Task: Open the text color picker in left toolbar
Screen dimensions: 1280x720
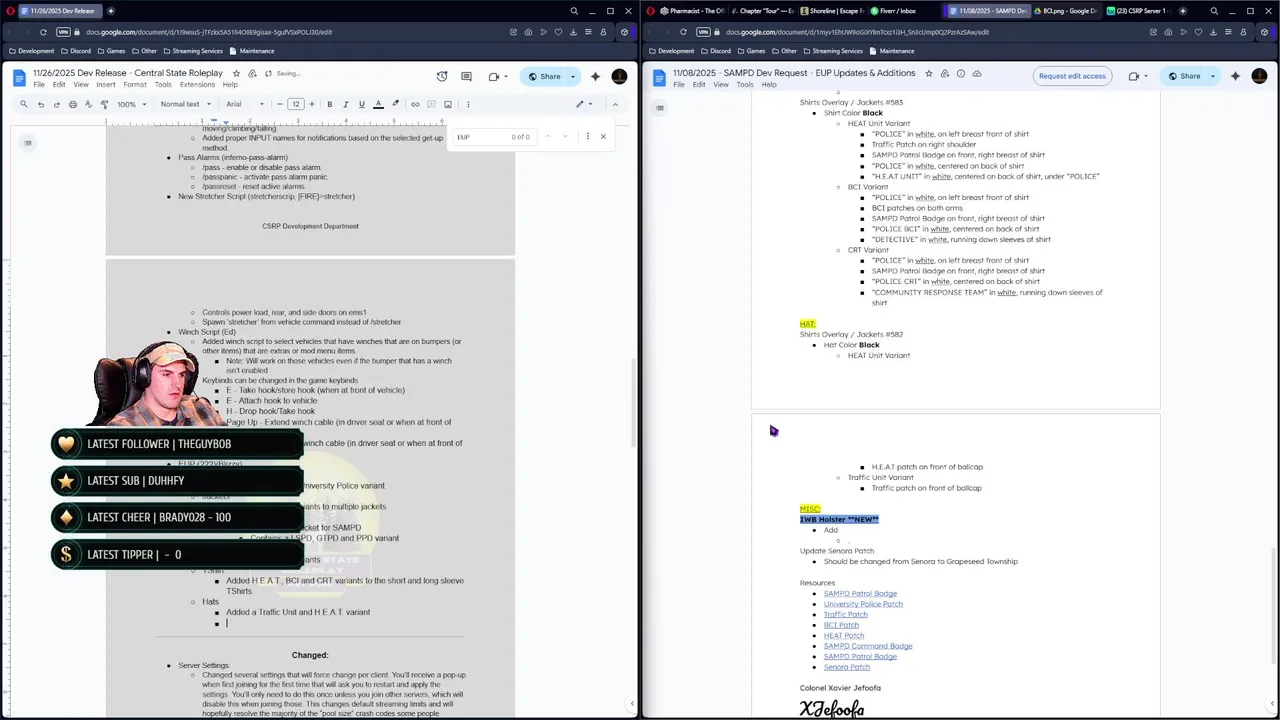Action: point(378,104)
